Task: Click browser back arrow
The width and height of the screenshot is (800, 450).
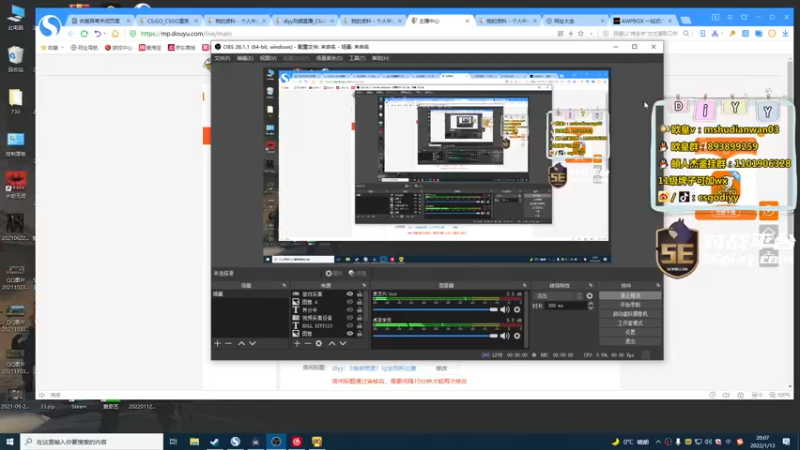Action: (71, 34)
